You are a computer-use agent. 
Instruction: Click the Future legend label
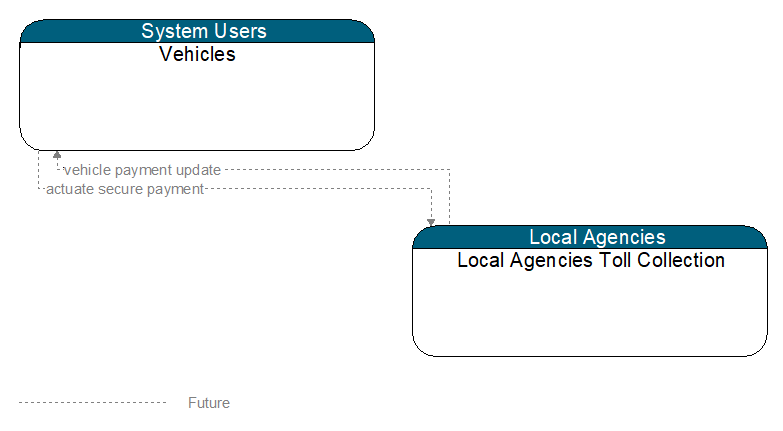click(x=209, y=403)
